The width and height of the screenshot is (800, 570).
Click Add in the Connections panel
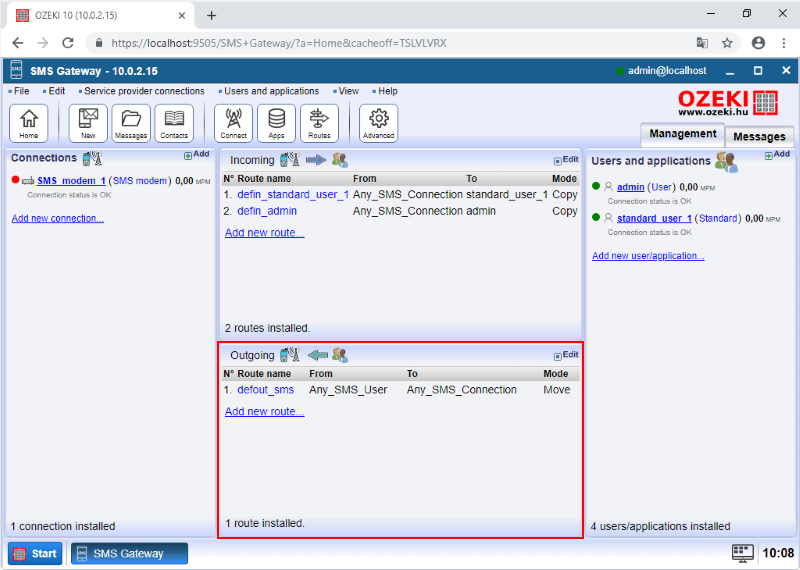pos(197,155)
